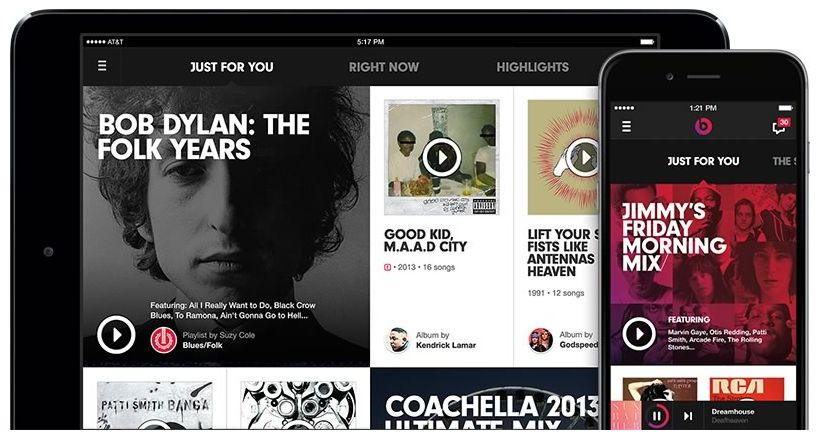The width and height of the screenshot is (820, 440).
Task: Play Jimmy's Friday Morning Mix
Action: [639, 333]
